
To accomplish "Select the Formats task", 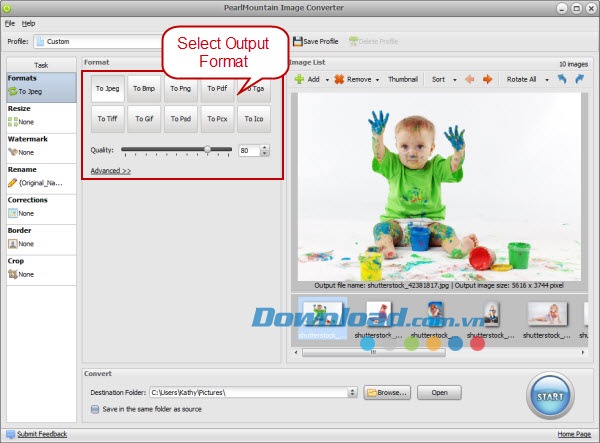I will tap(41, 88).
